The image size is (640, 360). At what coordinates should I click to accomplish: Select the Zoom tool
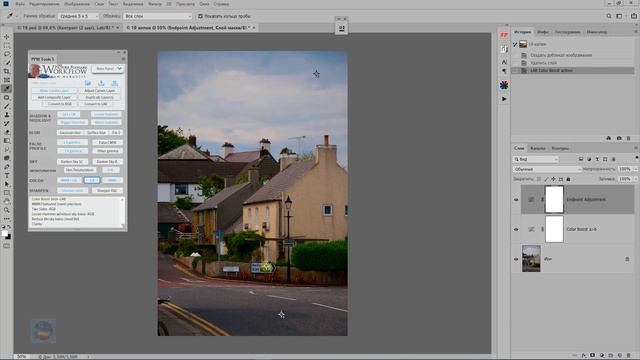pyautogui.click(x=7, y=210)
